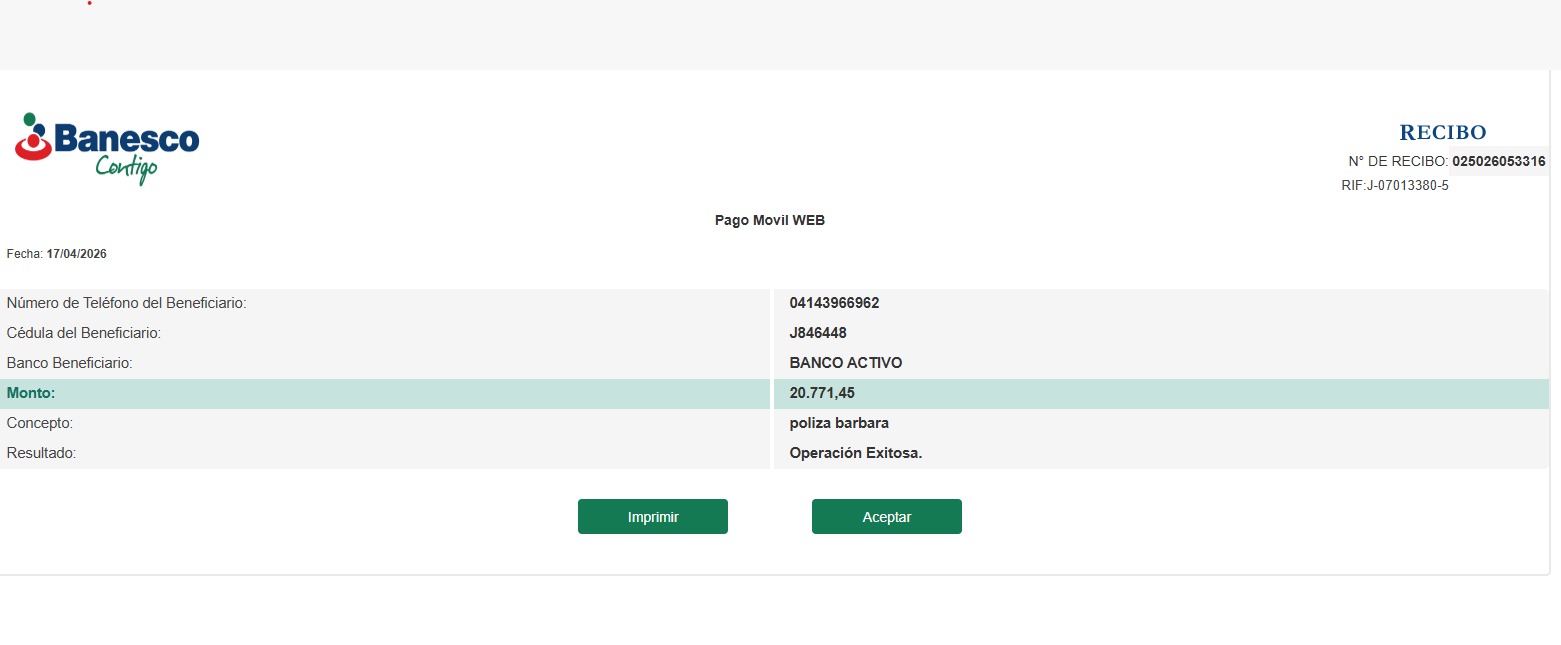The height and width of the screenshot is (645, 1561).
Task: Click the Banesco Contigo logo
Action: [x=107, y=147]
